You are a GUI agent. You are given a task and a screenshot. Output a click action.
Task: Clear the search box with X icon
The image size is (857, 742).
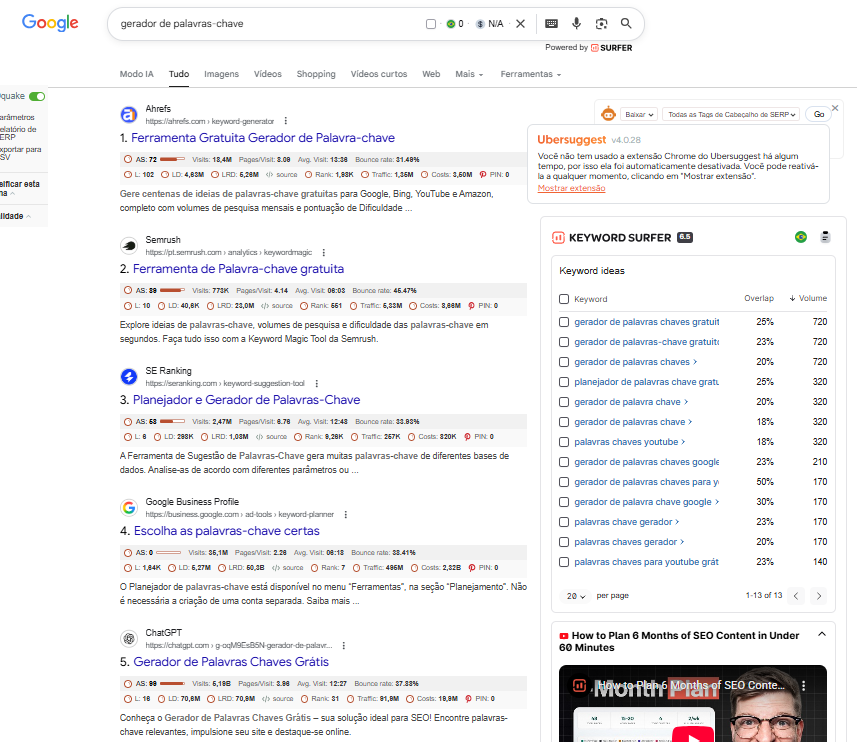click(520, 24)
